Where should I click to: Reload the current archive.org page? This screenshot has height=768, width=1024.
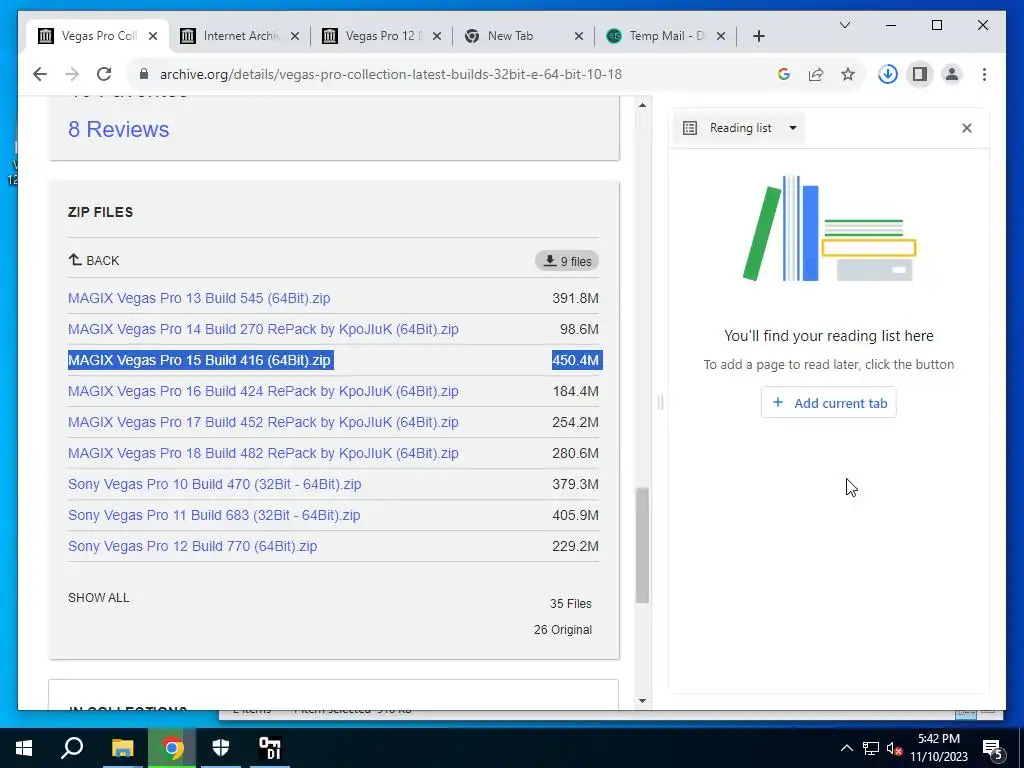coord(104,74)
